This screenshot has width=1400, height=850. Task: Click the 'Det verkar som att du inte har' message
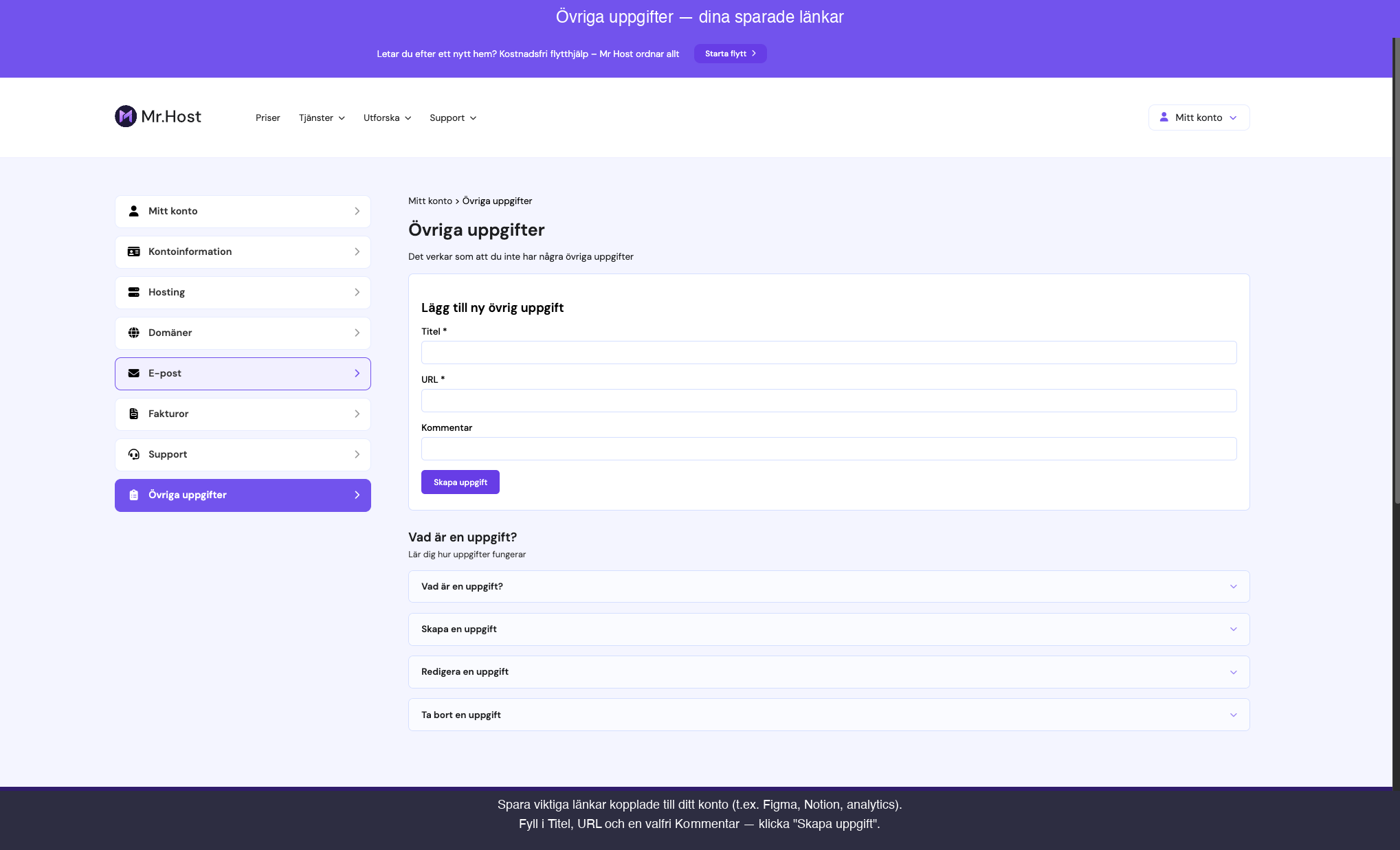coord(521,257)
